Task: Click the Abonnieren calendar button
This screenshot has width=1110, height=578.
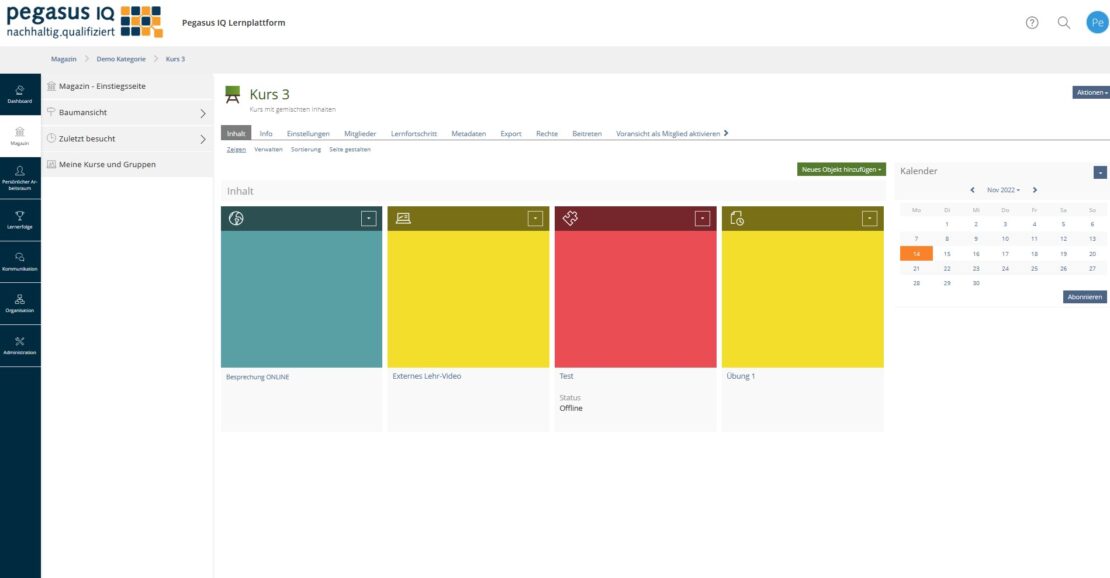Action: coord(1084,297)
